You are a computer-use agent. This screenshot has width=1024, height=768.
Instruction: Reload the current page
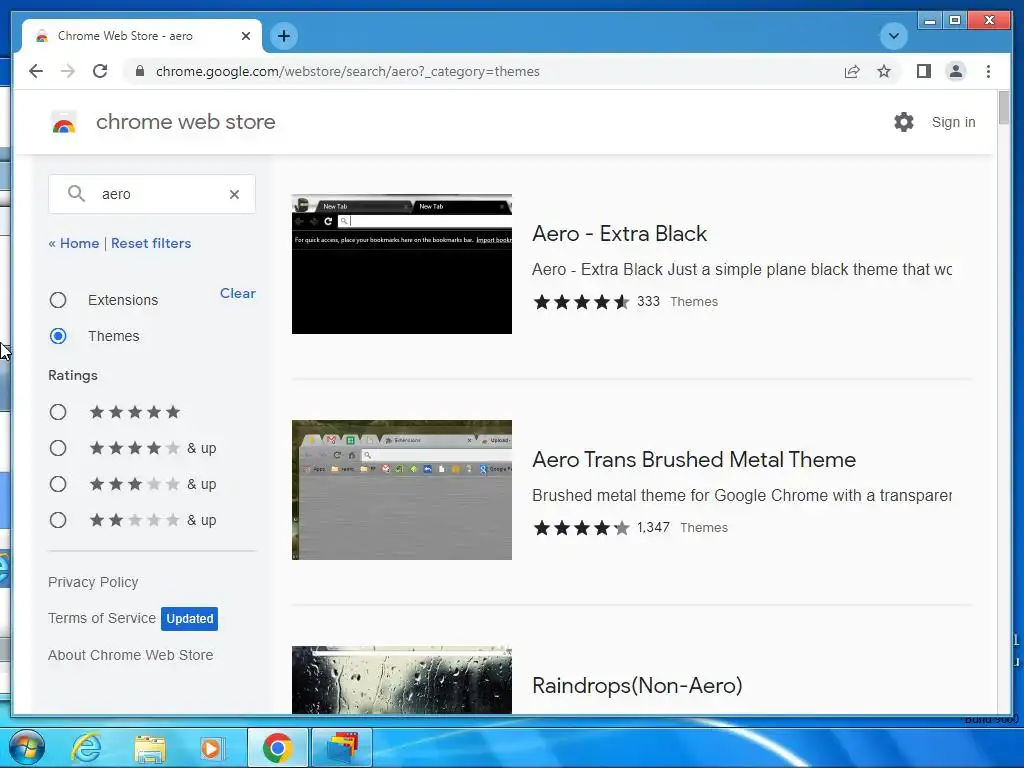[x=100, y=71]
